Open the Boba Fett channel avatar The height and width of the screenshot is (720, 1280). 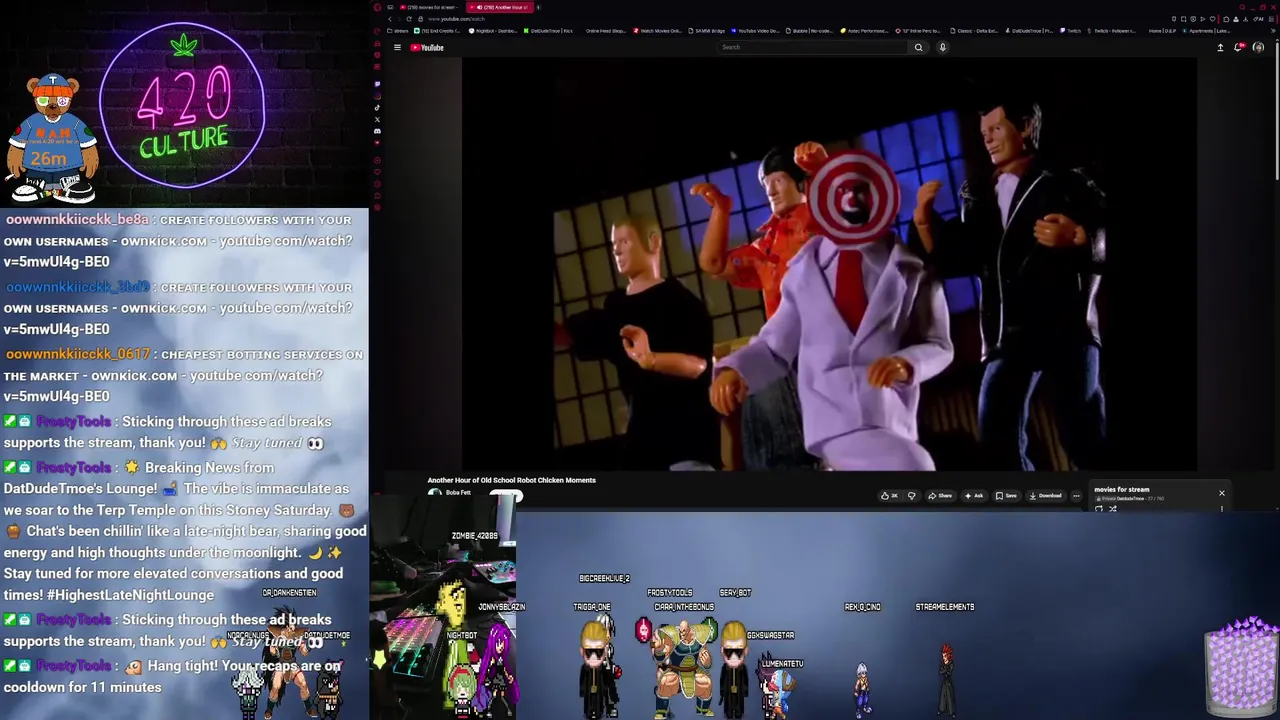(x=434, y=493)
